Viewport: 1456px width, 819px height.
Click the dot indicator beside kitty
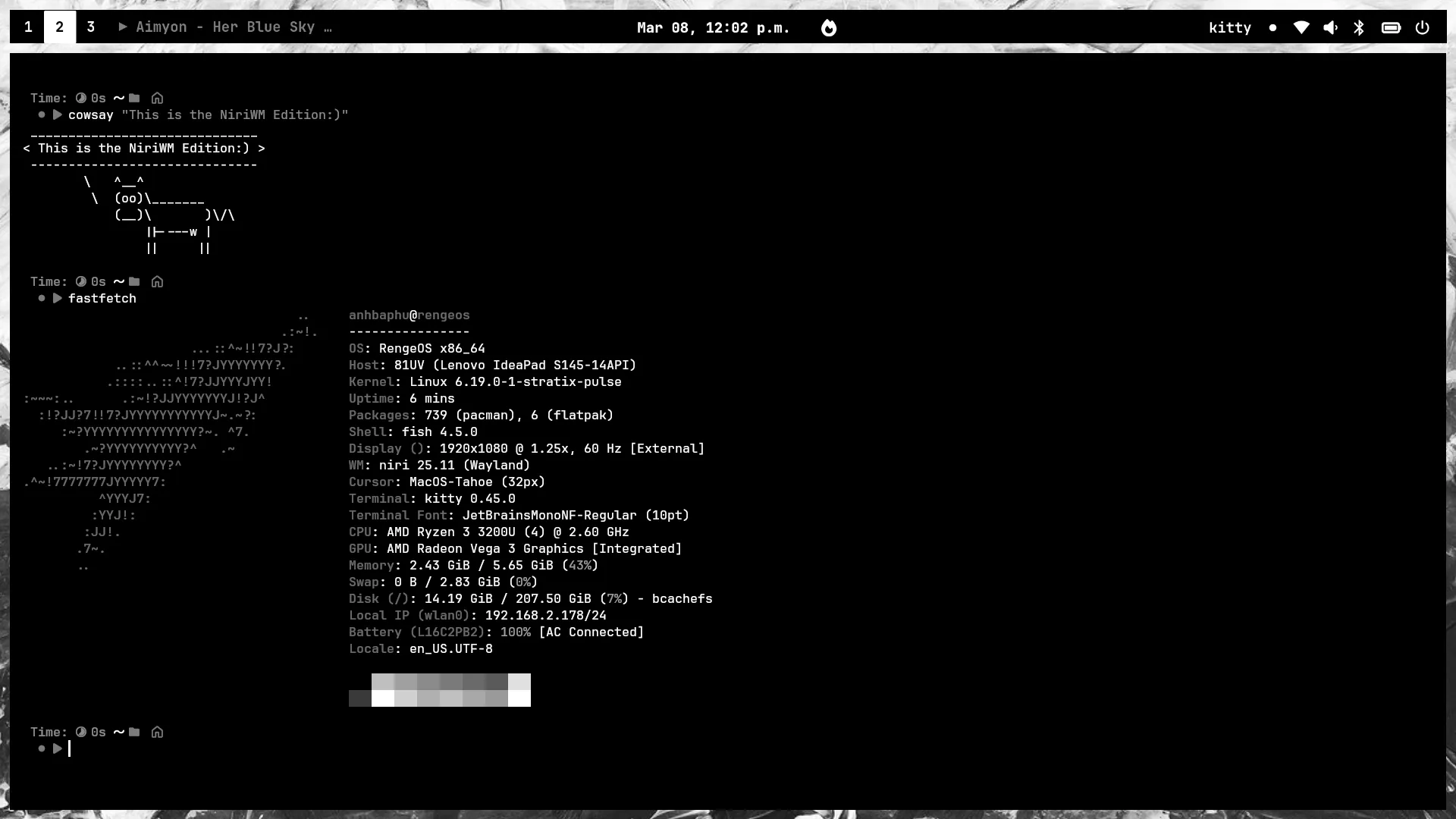pyautogui.click(x=1272, y=28)
